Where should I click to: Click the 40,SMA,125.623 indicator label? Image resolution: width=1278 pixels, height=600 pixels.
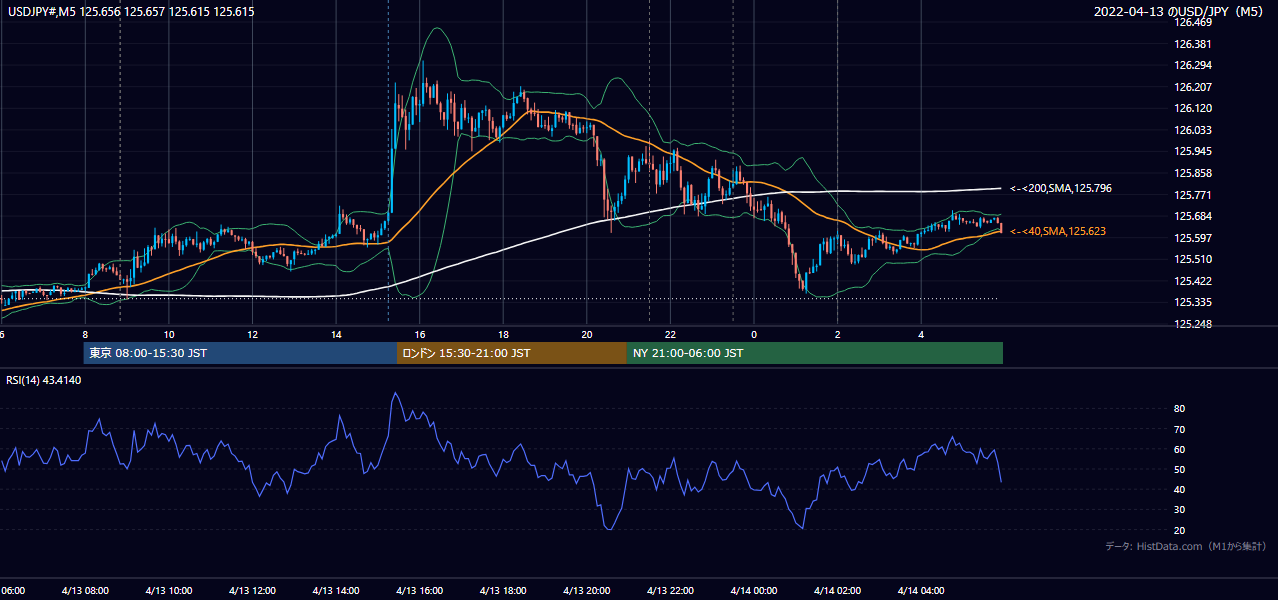coord(1058,231)
